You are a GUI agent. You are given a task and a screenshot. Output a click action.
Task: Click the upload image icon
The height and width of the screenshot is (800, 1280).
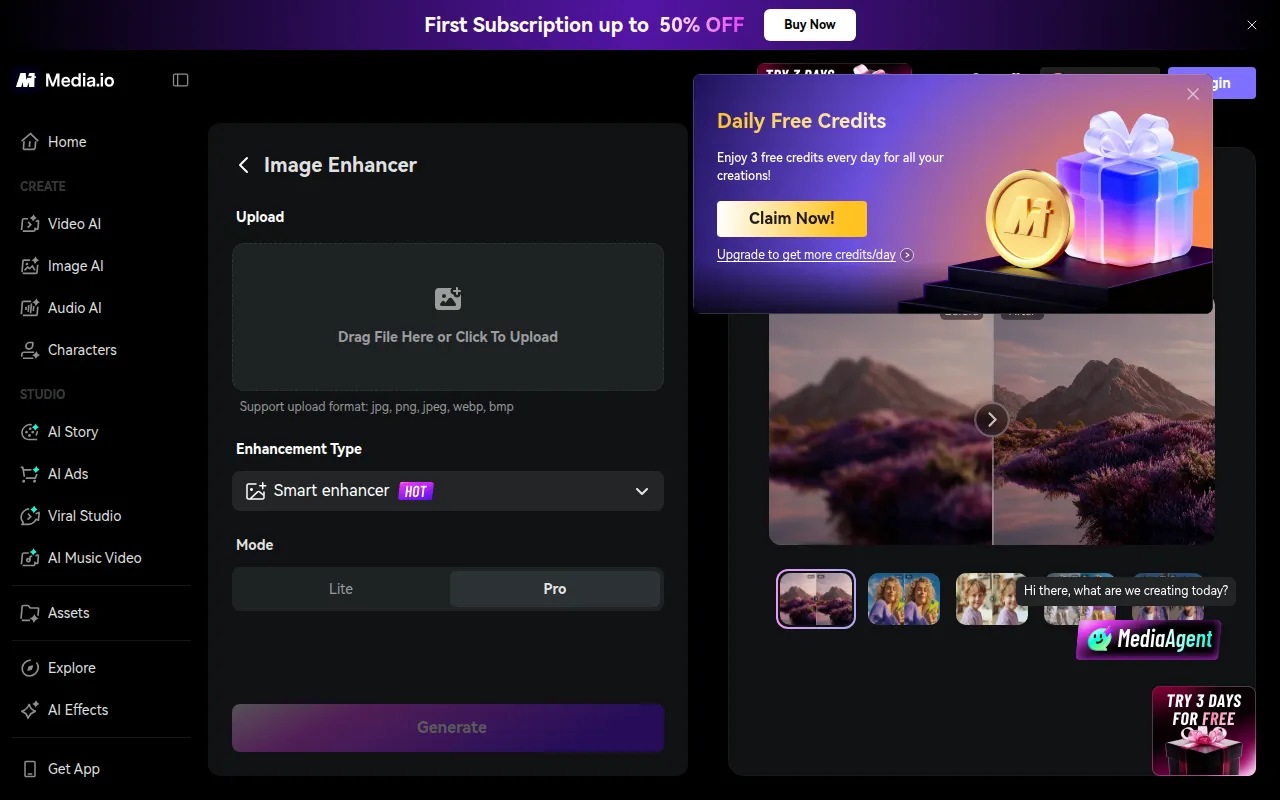448,298
